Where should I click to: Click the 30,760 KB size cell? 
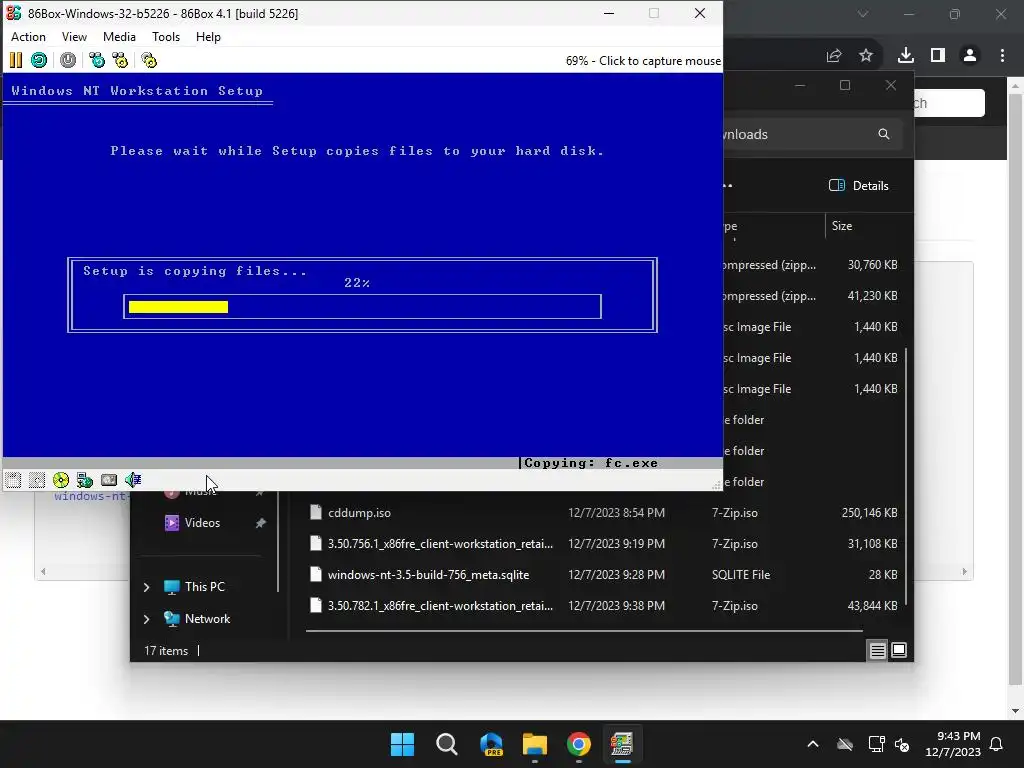click(x=872, y=264)
